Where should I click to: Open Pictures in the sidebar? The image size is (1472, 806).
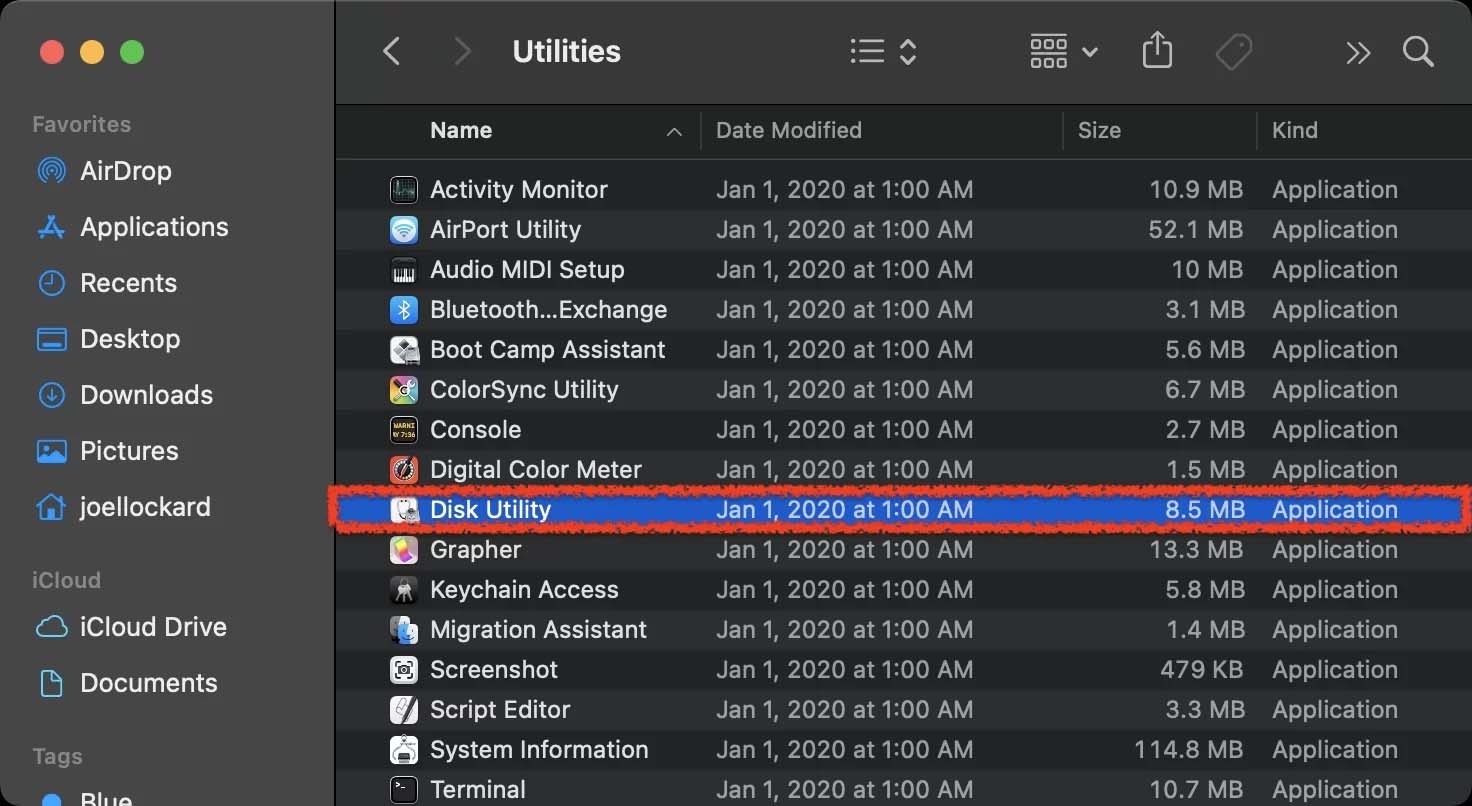107,451
